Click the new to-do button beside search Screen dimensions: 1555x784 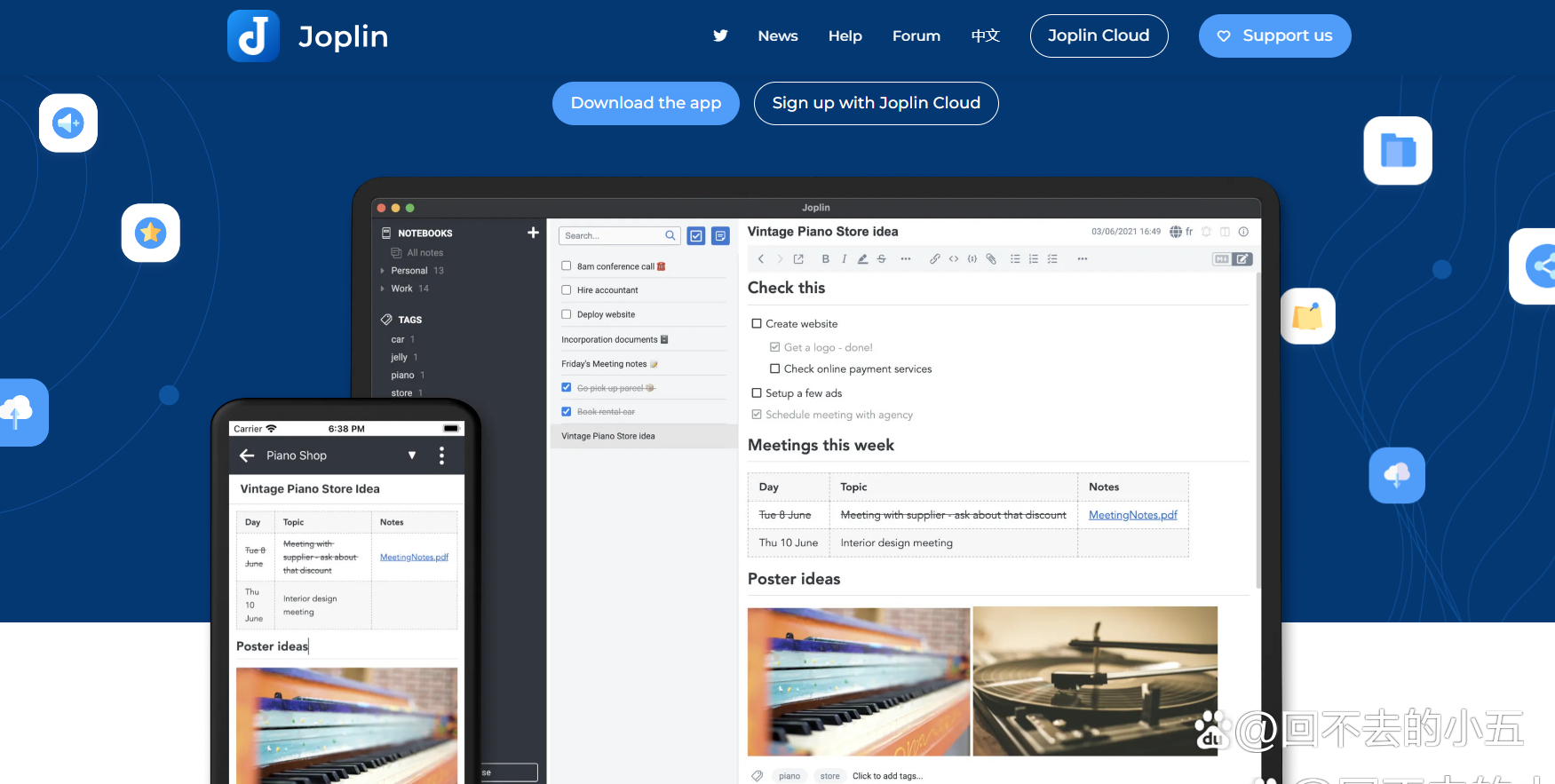[696, 236]
